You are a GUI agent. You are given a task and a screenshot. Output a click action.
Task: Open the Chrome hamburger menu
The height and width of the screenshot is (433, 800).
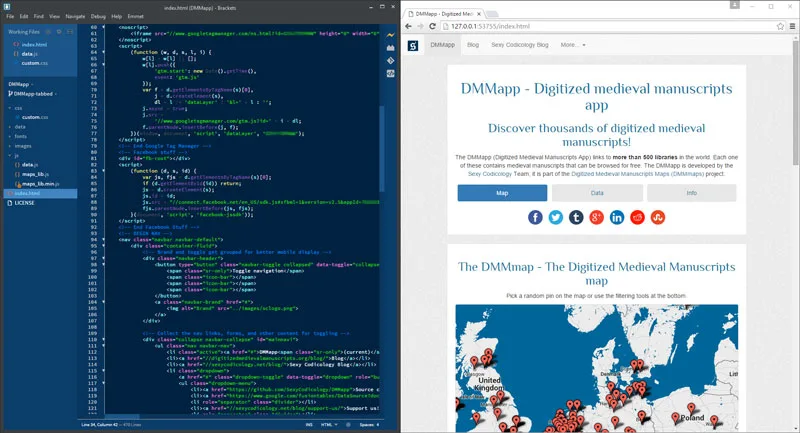tap(792, 26)
